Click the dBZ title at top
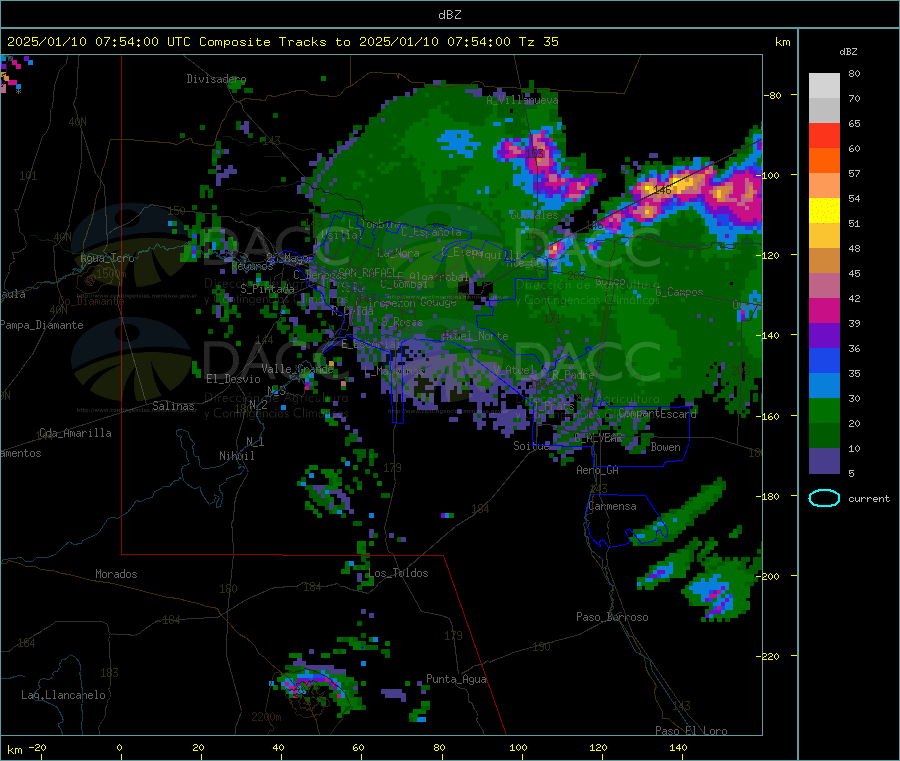Screen dimensions: 900x761 point(449,14)
